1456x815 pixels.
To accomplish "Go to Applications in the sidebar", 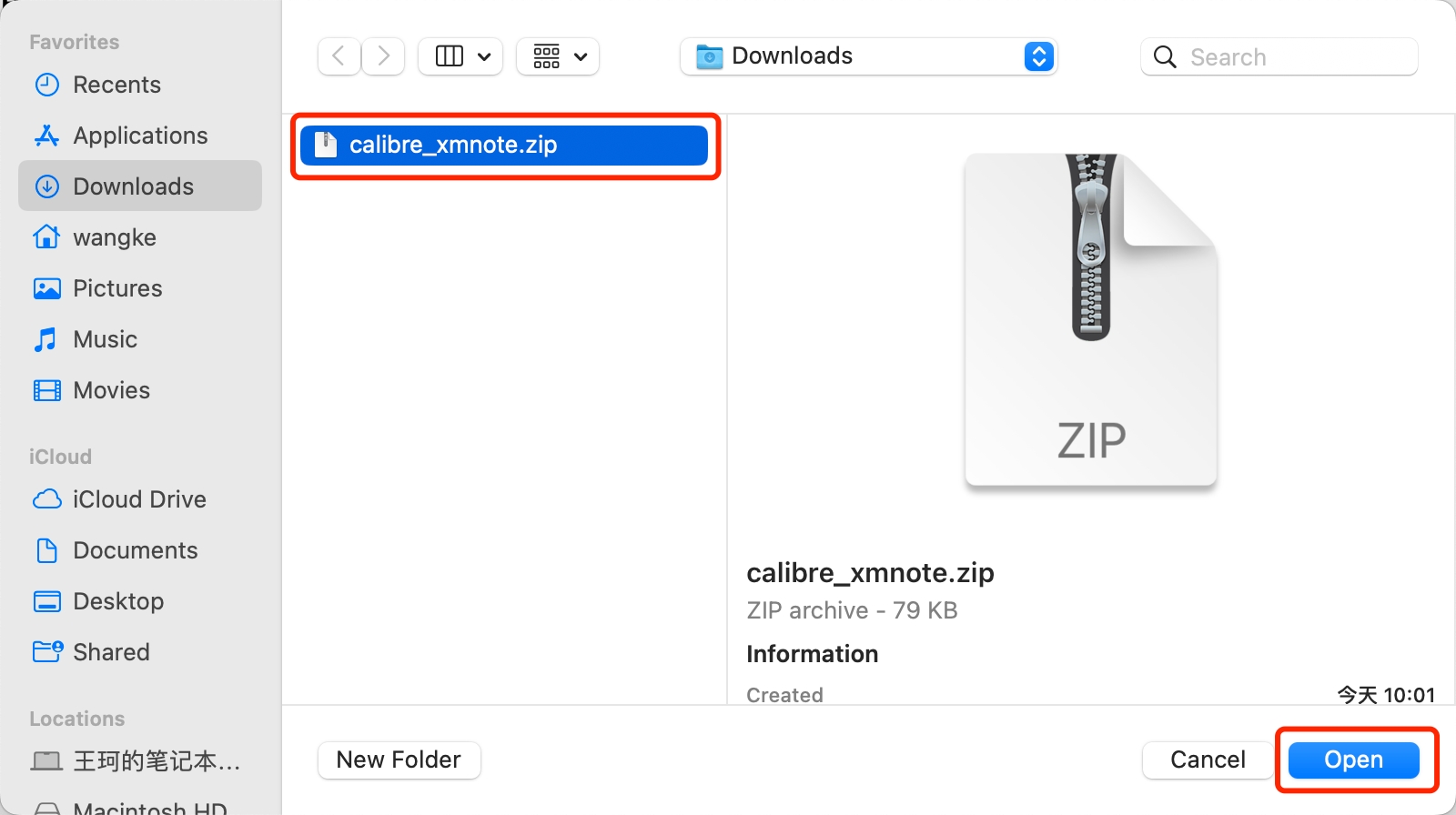I will 140,136.
